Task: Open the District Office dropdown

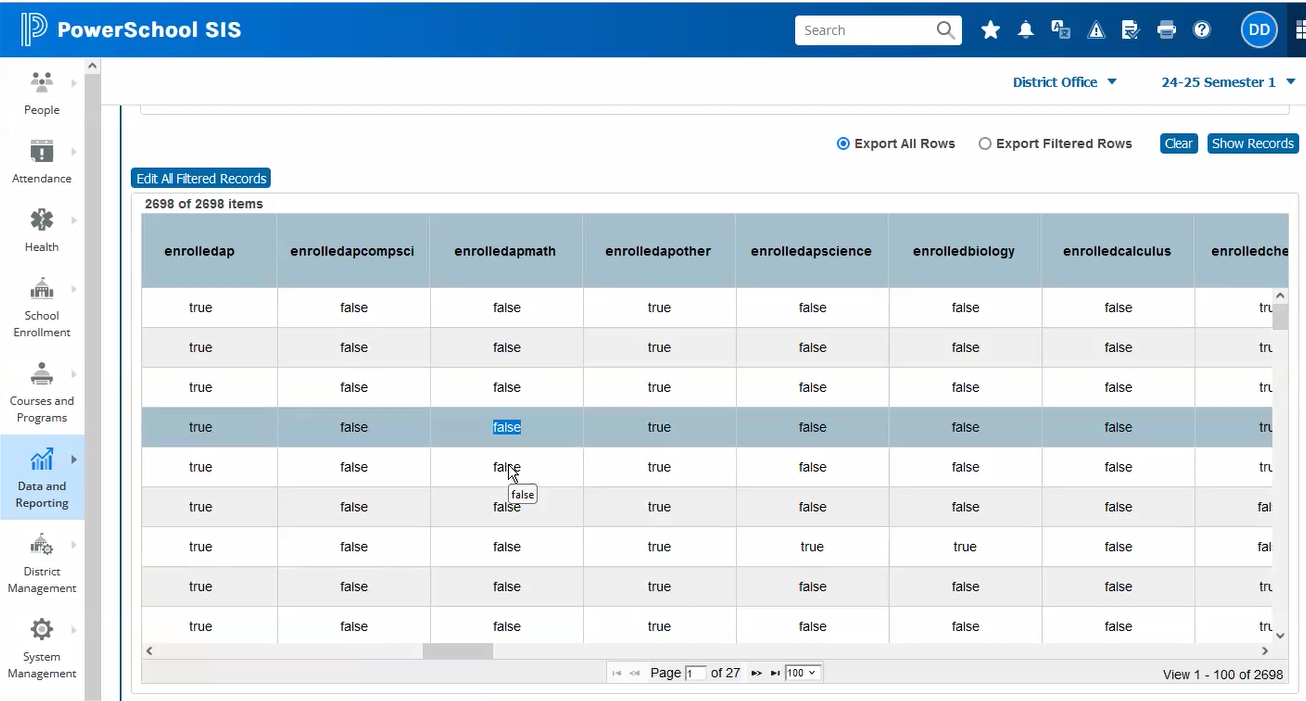Action: (1064, 82)
